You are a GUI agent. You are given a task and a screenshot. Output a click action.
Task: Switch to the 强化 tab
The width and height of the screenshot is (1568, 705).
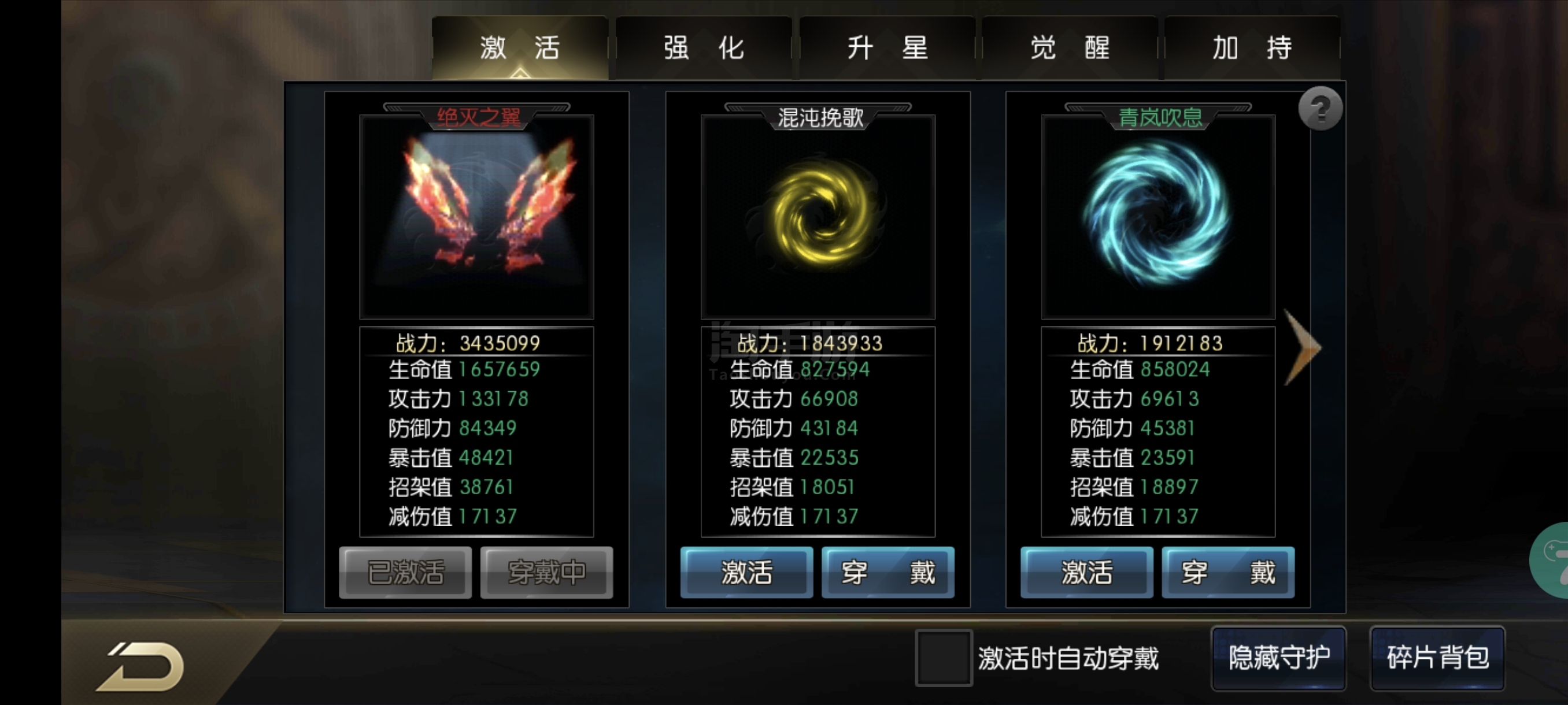tap(704, 47)
